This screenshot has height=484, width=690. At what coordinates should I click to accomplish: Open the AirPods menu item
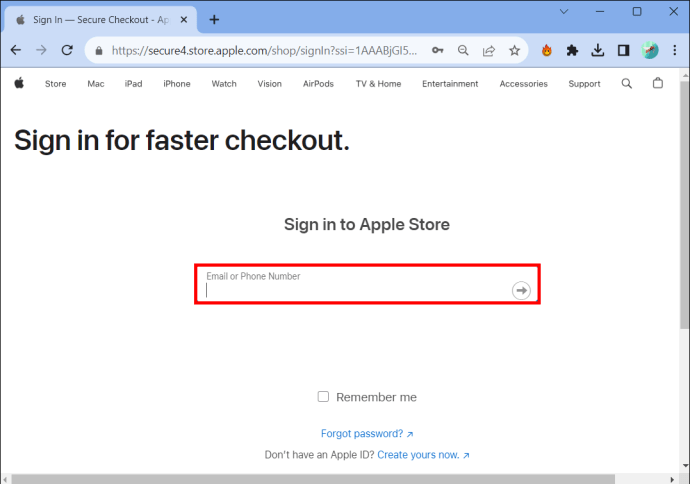[x=318, y=84]
